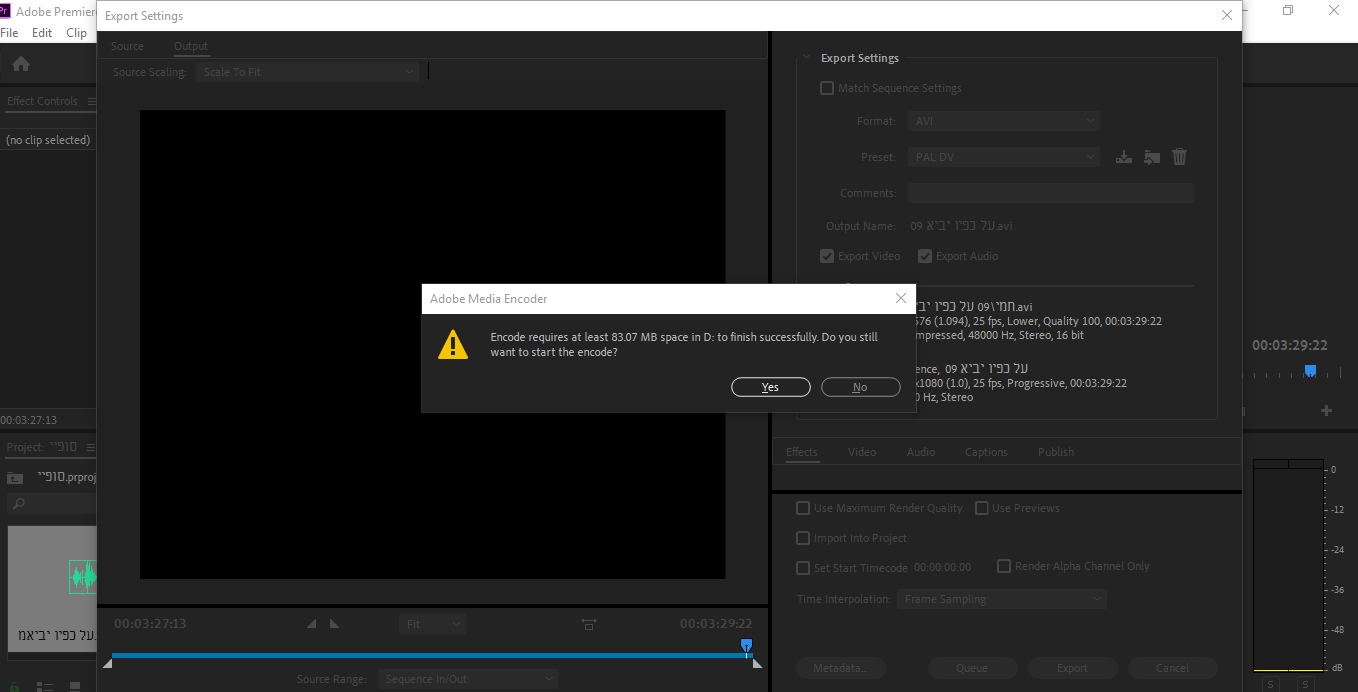Screen dimensions: 1358x692
Task: Click the Home icon in Premiere
Action: tap(21, 64)
